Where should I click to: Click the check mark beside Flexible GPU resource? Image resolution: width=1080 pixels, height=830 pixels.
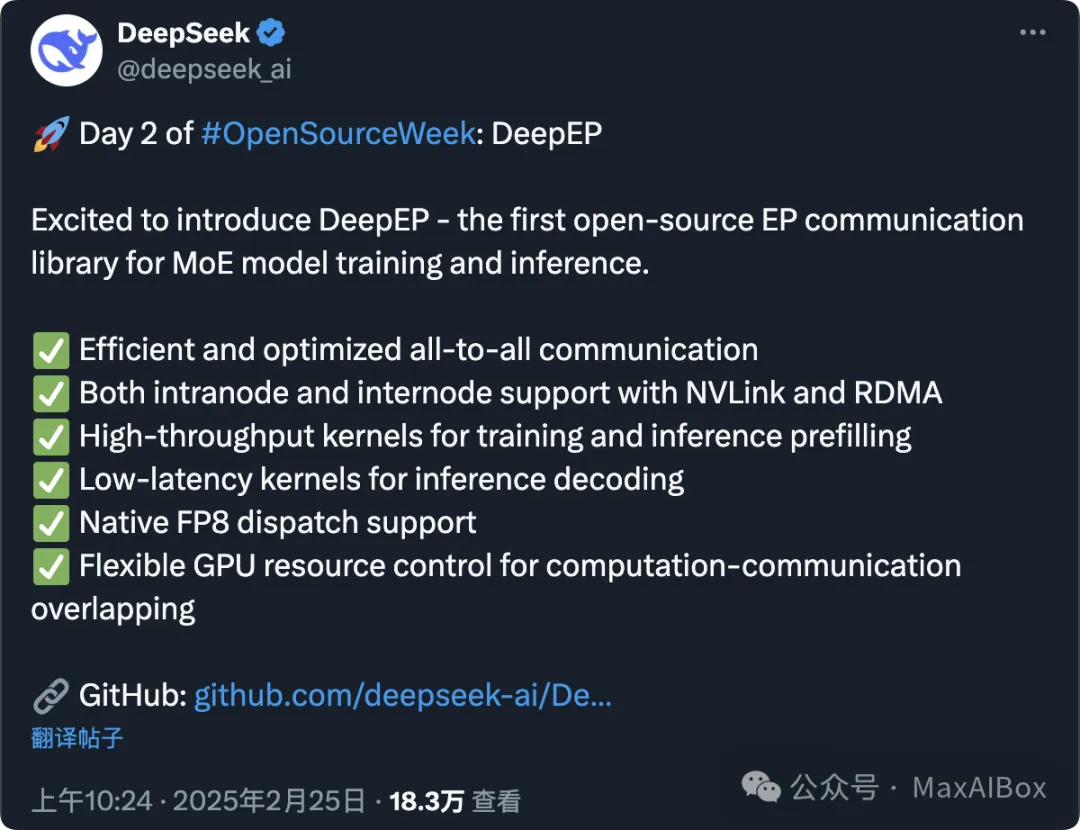[50, 565]
